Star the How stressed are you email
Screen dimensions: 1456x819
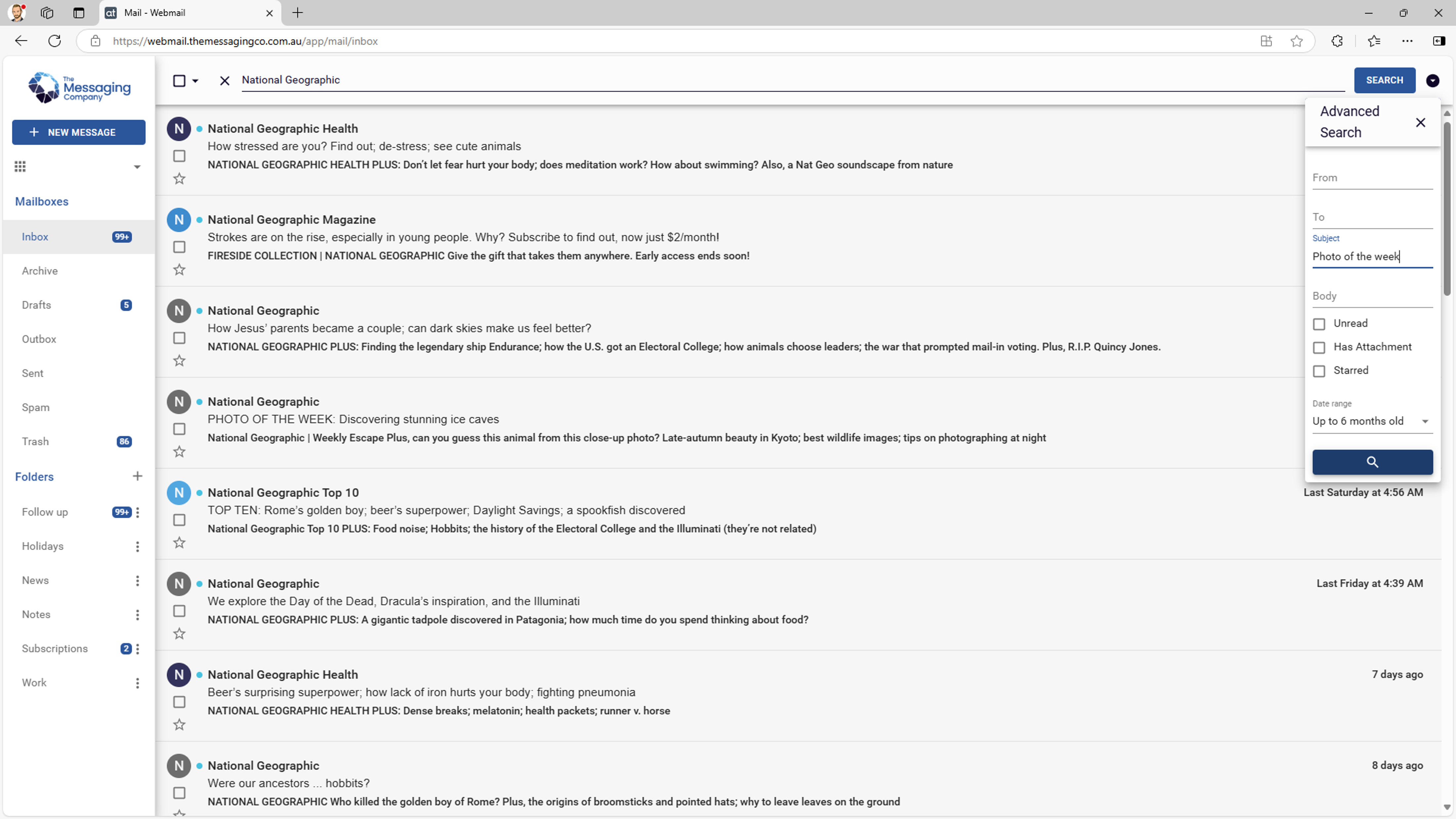pyautogui.click(x=179, y=179)
